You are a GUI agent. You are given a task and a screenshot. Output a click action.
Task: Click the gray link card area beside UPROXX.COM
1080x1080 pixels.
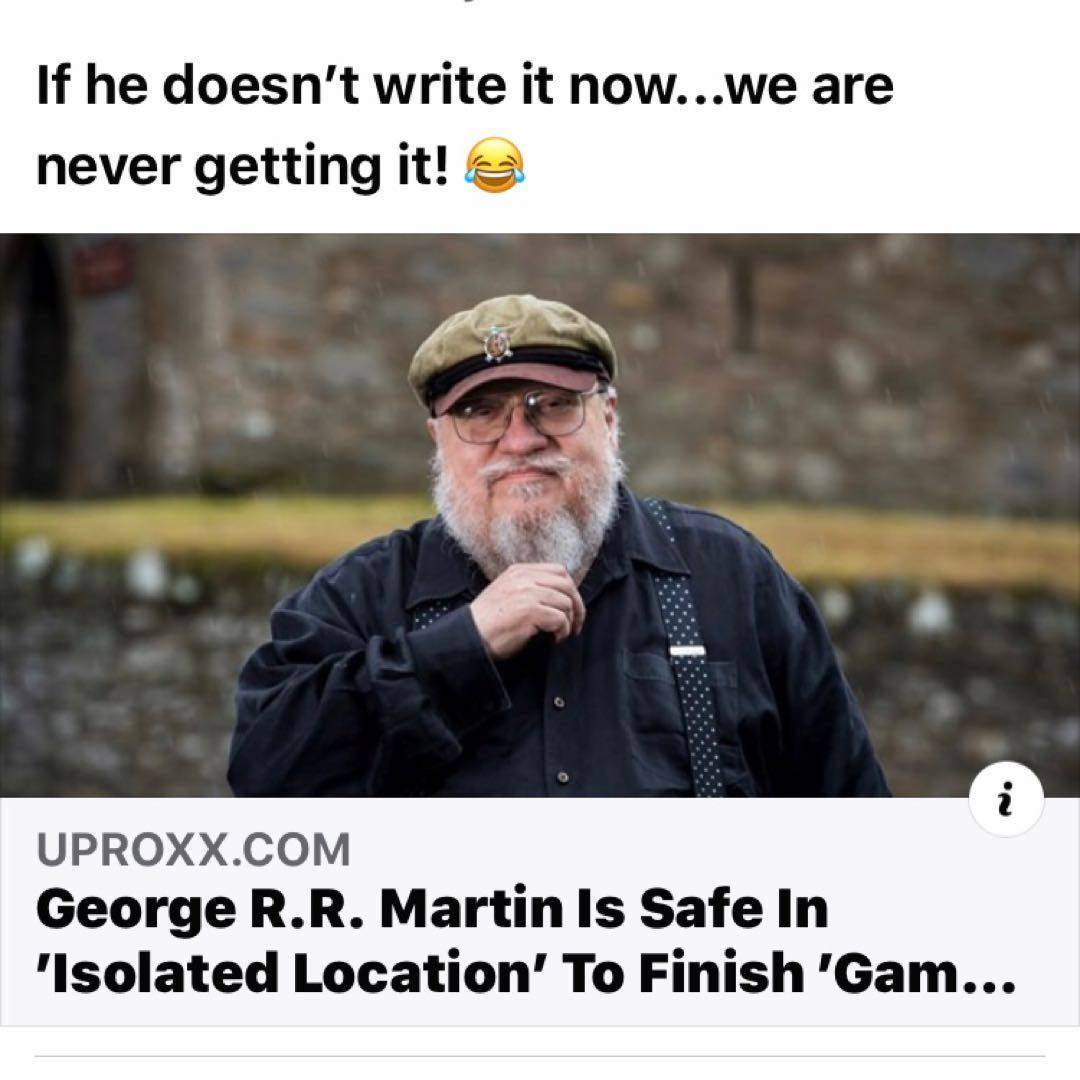coord(654,849)
